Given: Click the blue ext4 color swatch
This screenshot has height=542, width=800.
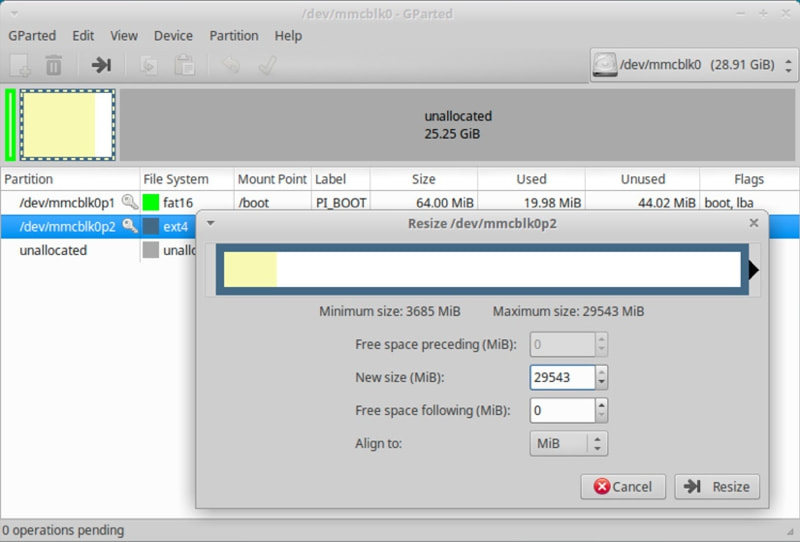Looking at the screenshot, I should (151, 226).
